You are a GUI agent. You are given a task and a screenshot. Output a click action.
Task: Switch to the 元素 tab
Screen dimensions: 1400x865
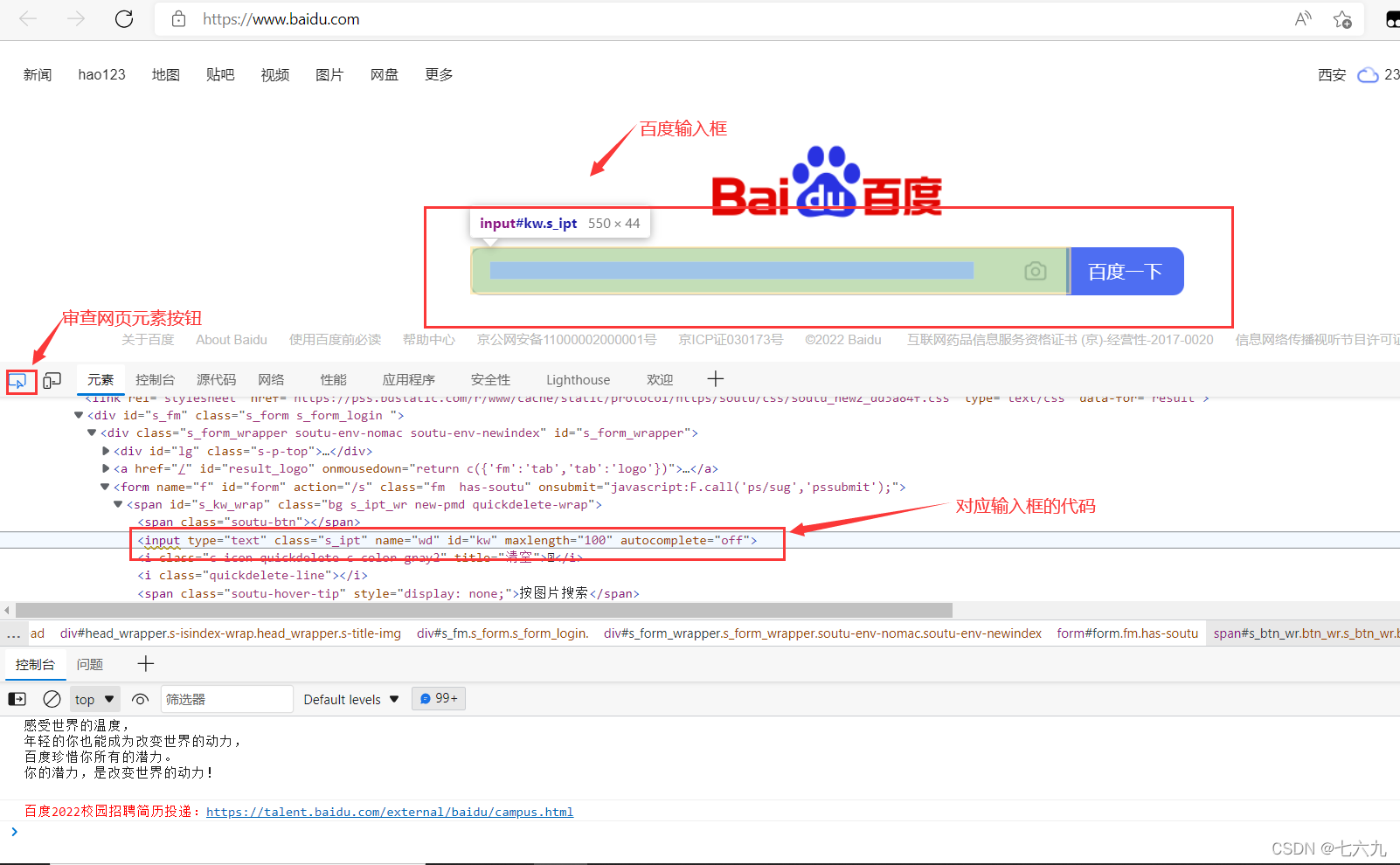100,379
